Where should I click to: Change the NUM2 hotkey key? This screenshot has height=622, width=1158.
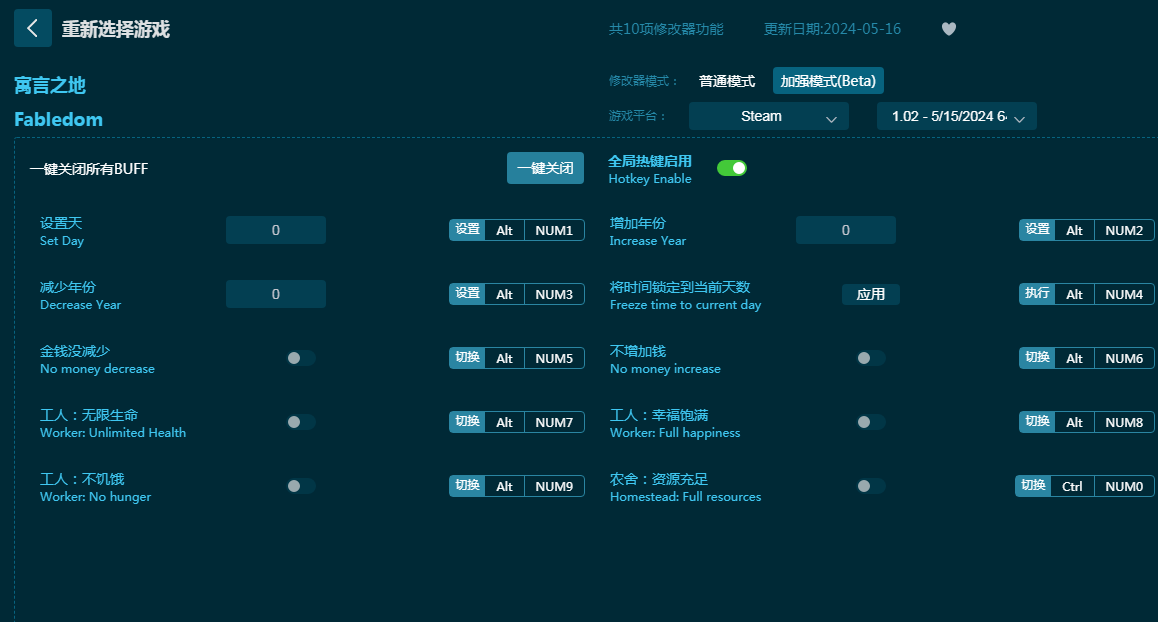[x=1124, y=230]
